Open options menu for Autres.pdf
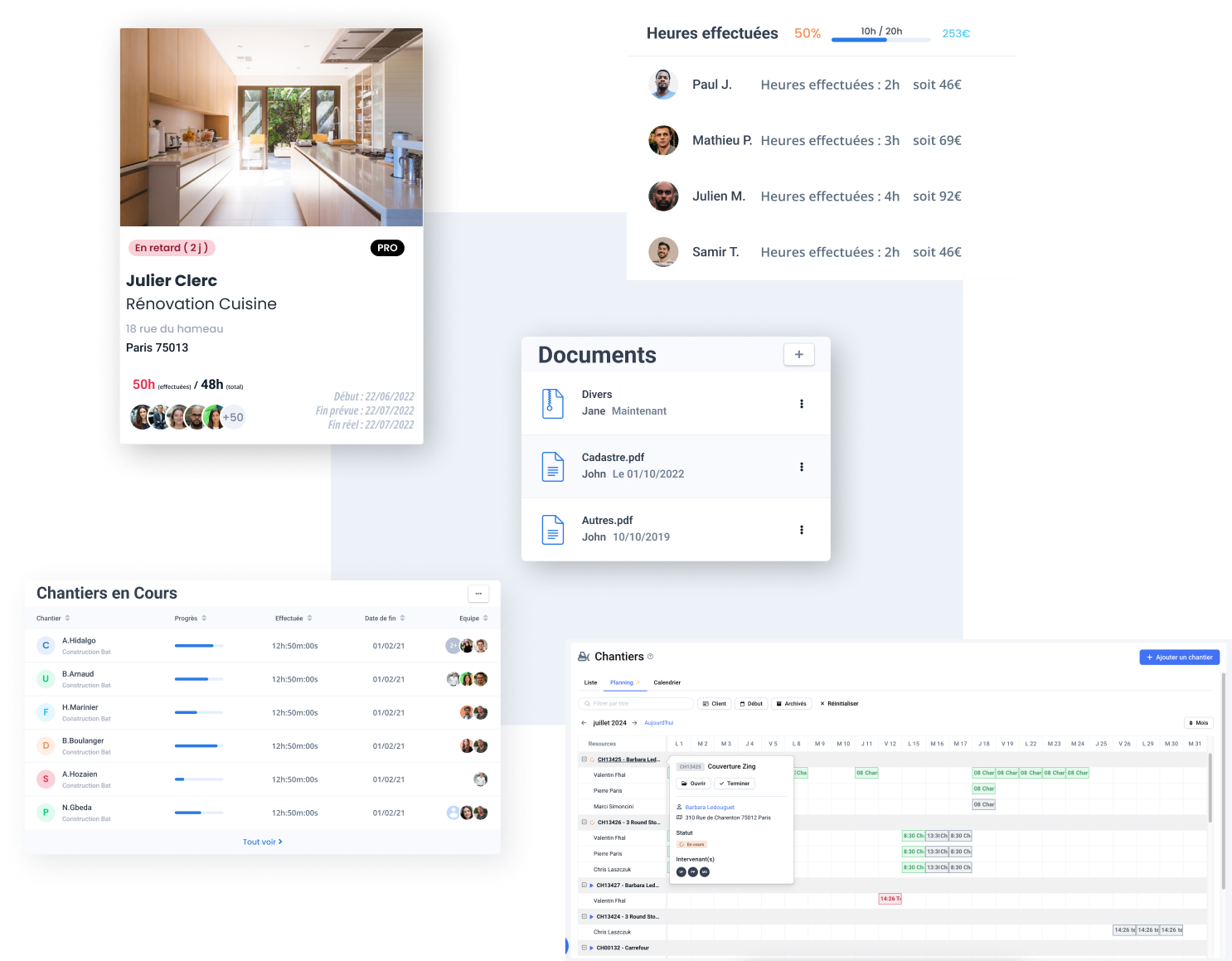The image size is (1232, 961). (801, 530)
